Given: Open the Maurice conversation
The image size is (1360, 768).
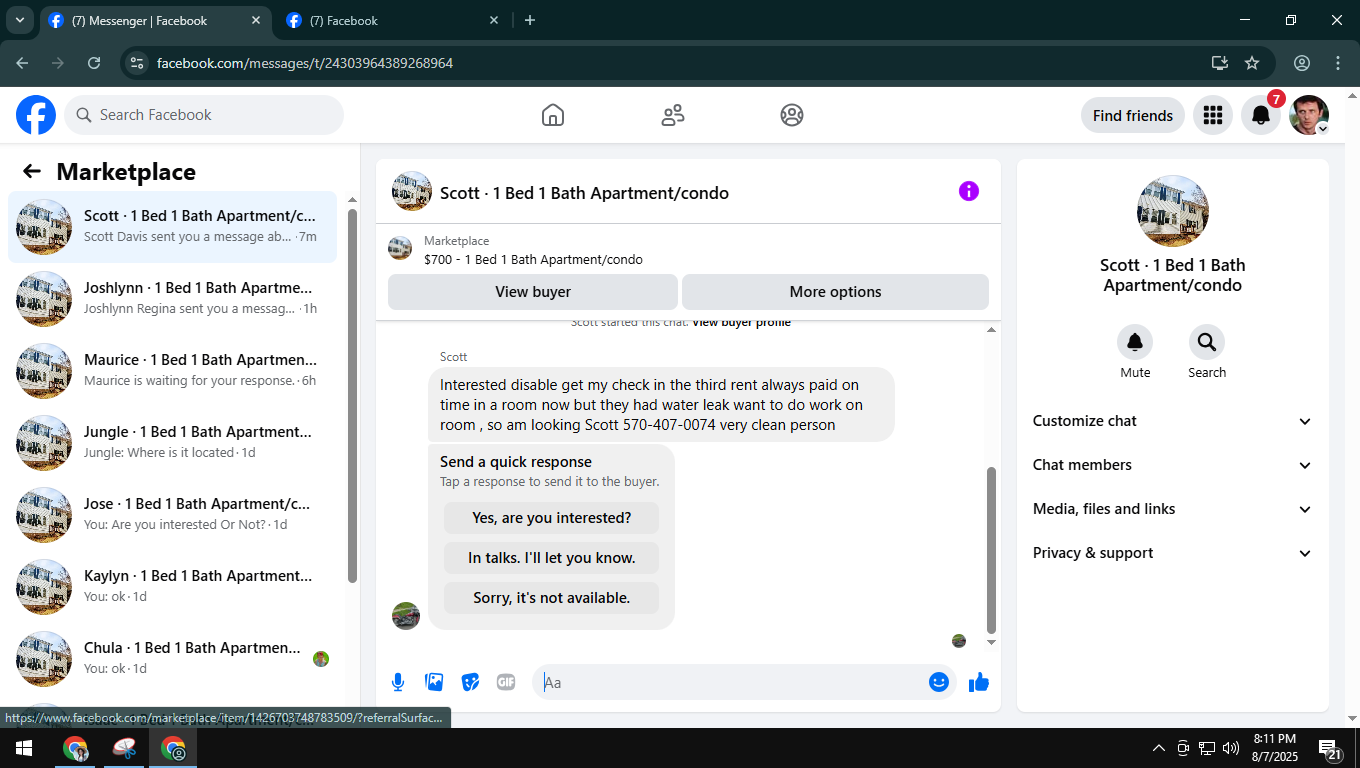Looking at the screenshot, I should (173, 371).
